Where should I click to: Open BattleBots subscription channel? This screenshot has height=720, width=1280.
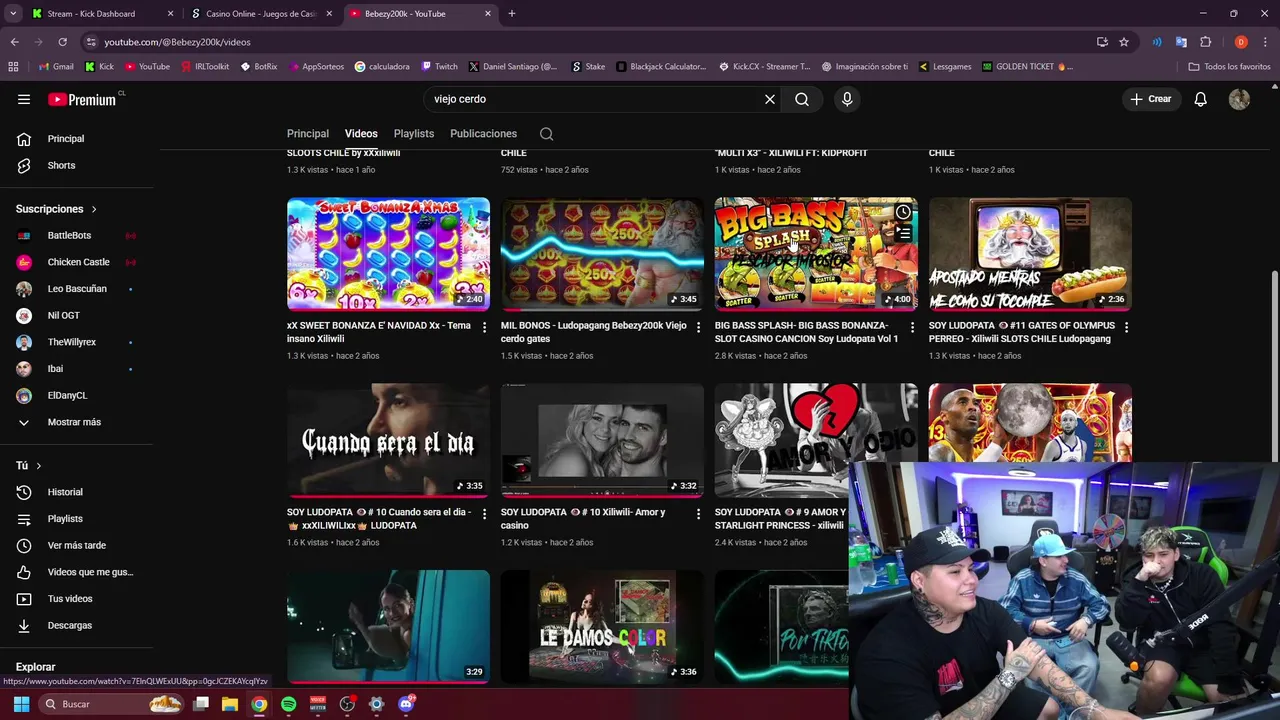pos(69,236)
